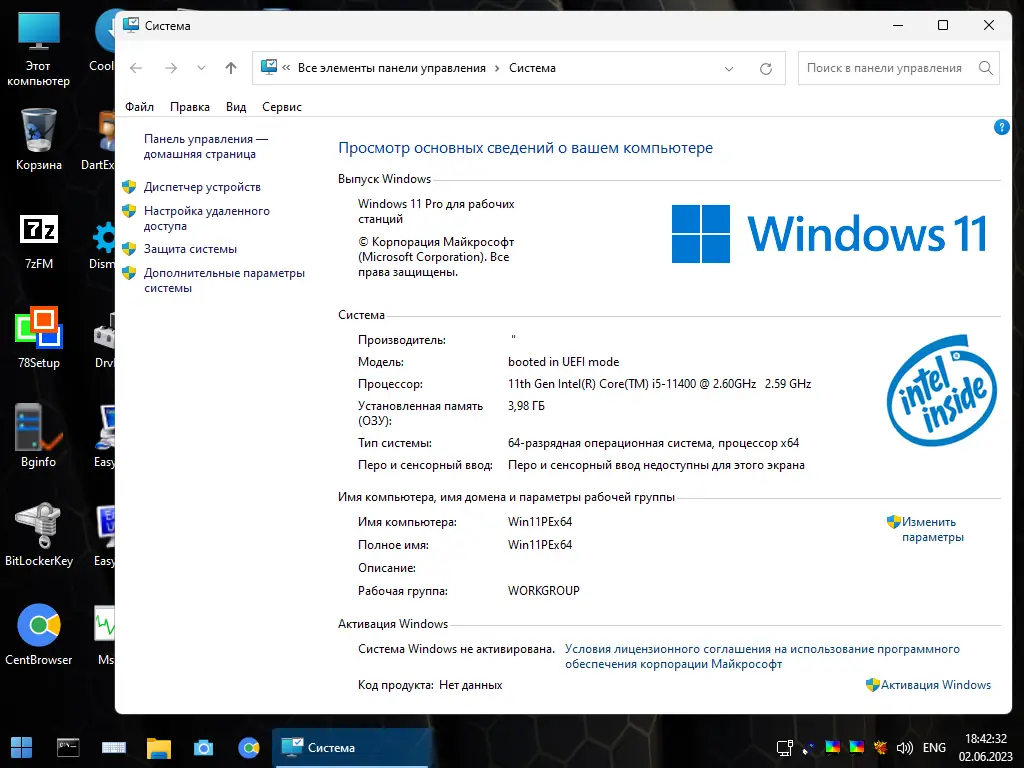
Task: Click the Windows Start button on taskbar
Action: point(22,748)
